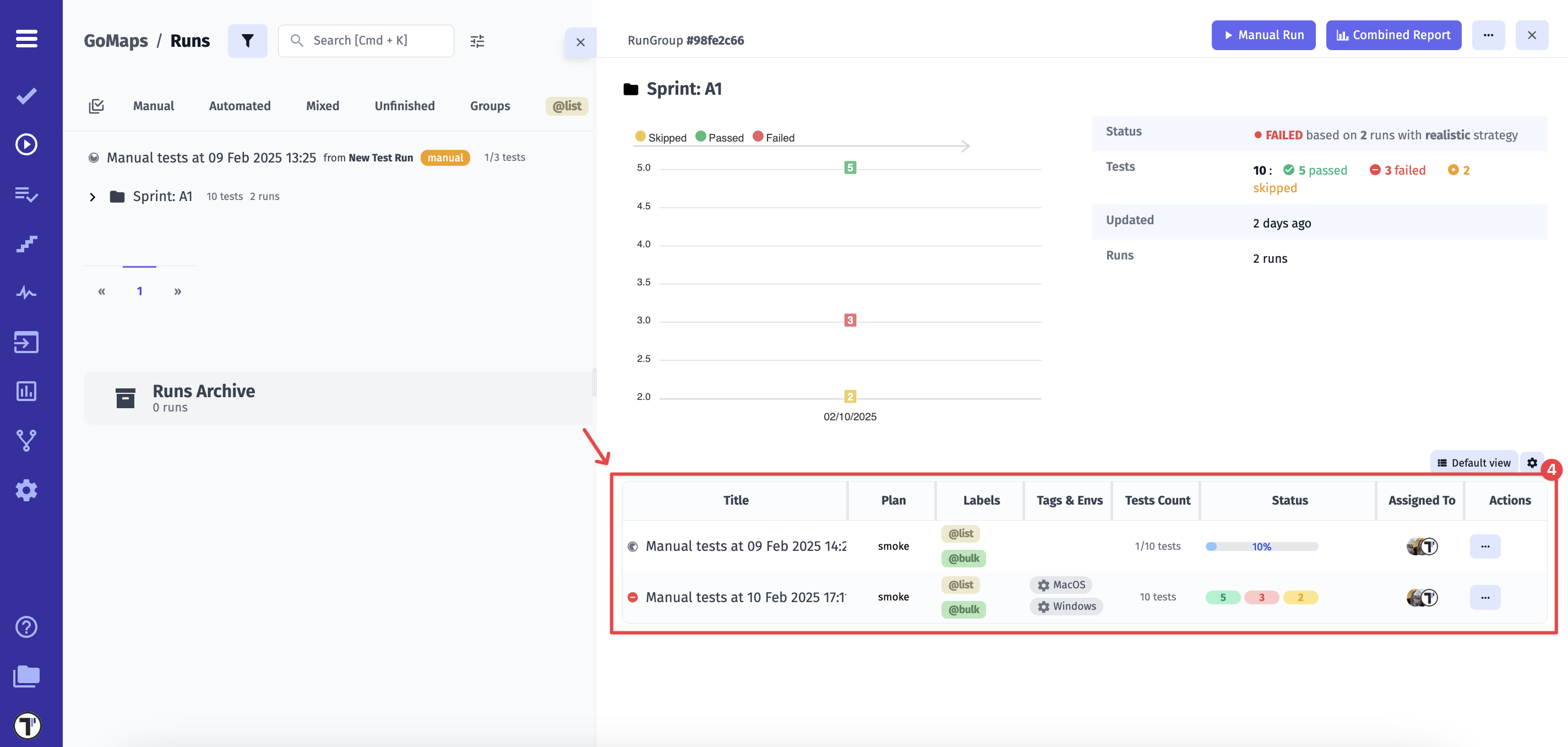Open the hamburger menu in sidebar

click(26, 39)
